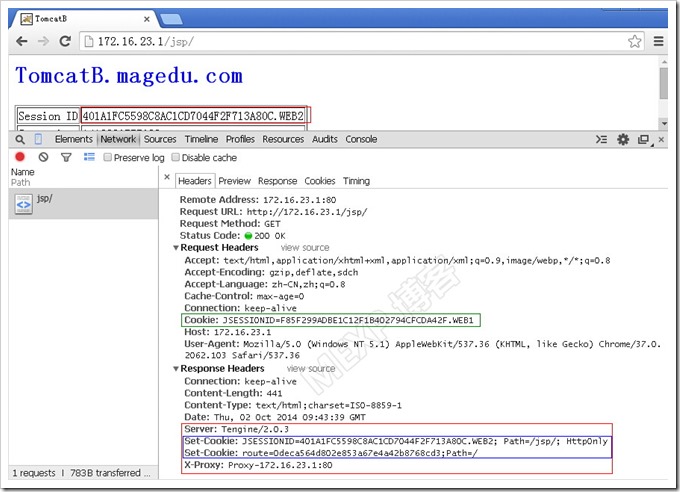
Task: Toggle the mobile device emulation icon
Action: [38, 139]
